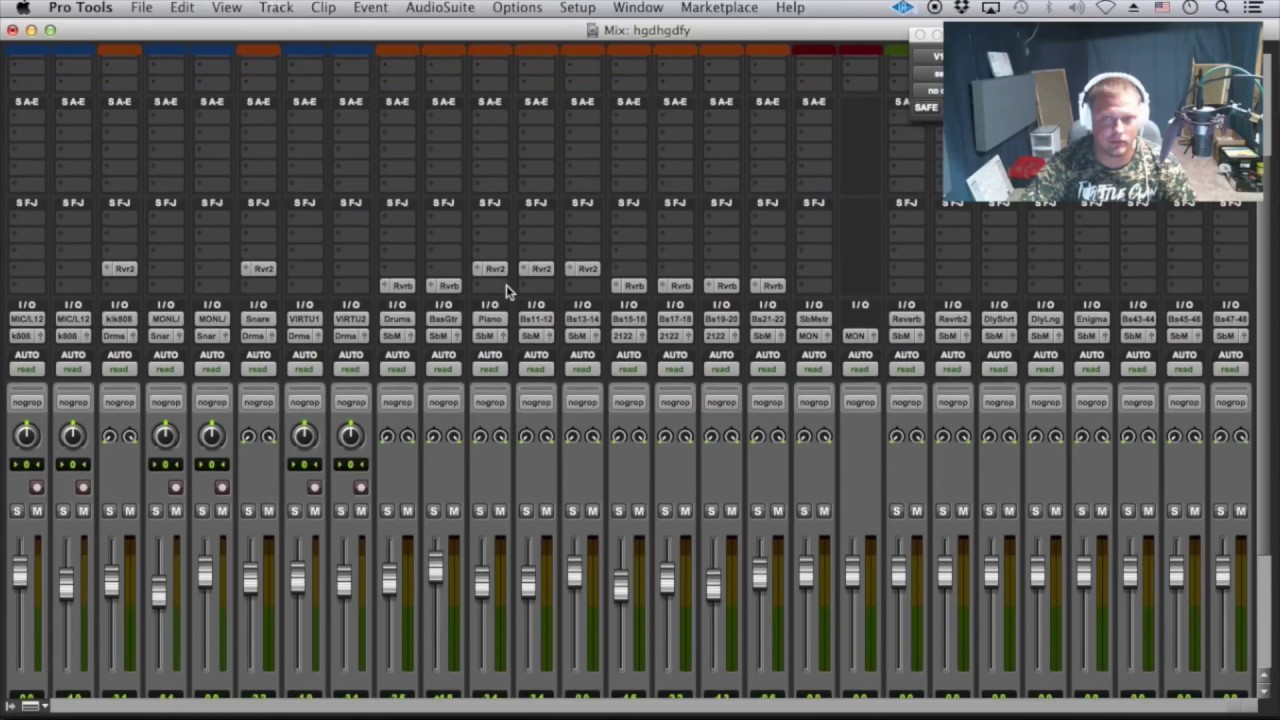Open the Time Machine menu bar icon

pos(1020,8)
